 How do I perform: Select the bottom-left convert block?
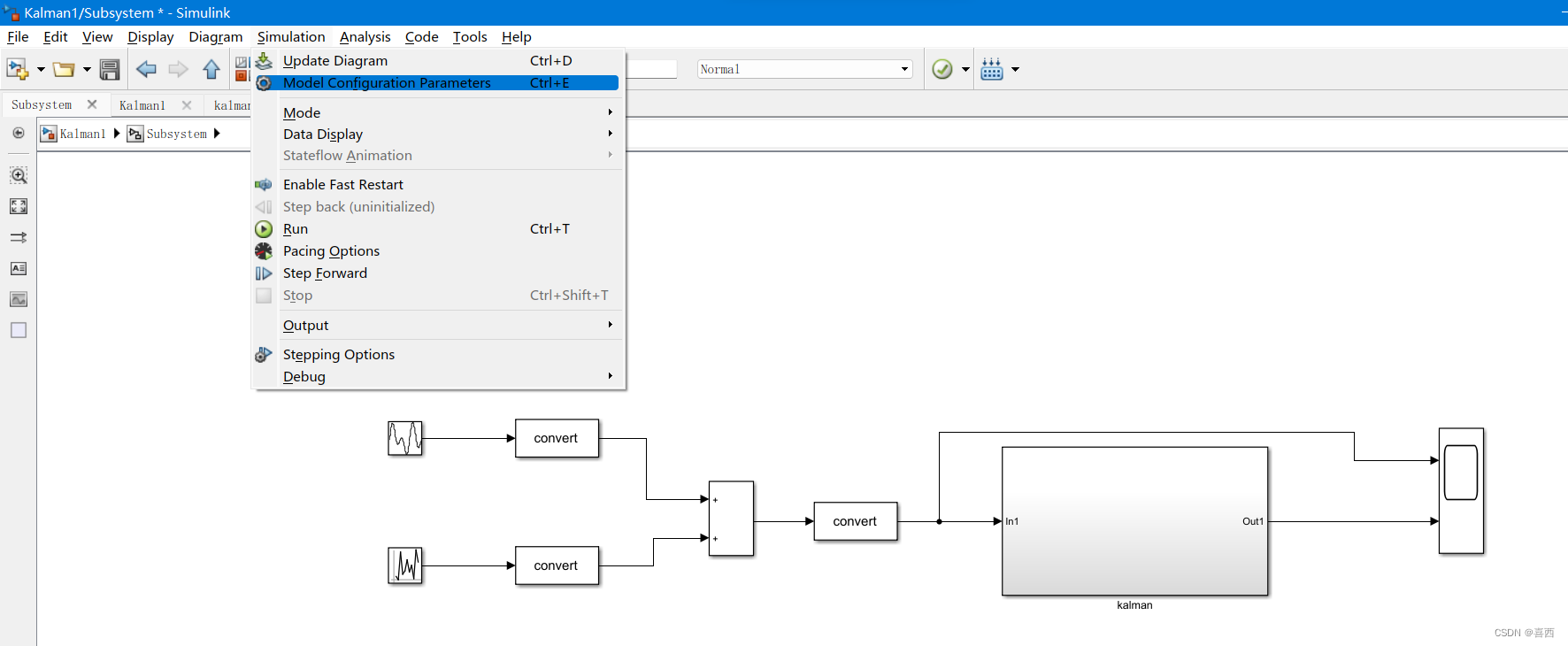click(557, 565)
